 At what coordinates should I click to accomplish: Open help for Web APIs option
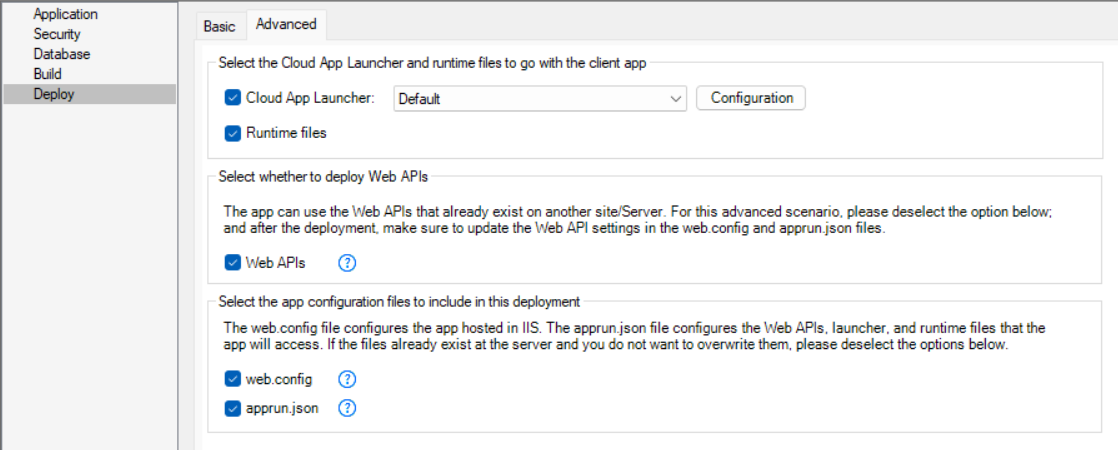348,264
